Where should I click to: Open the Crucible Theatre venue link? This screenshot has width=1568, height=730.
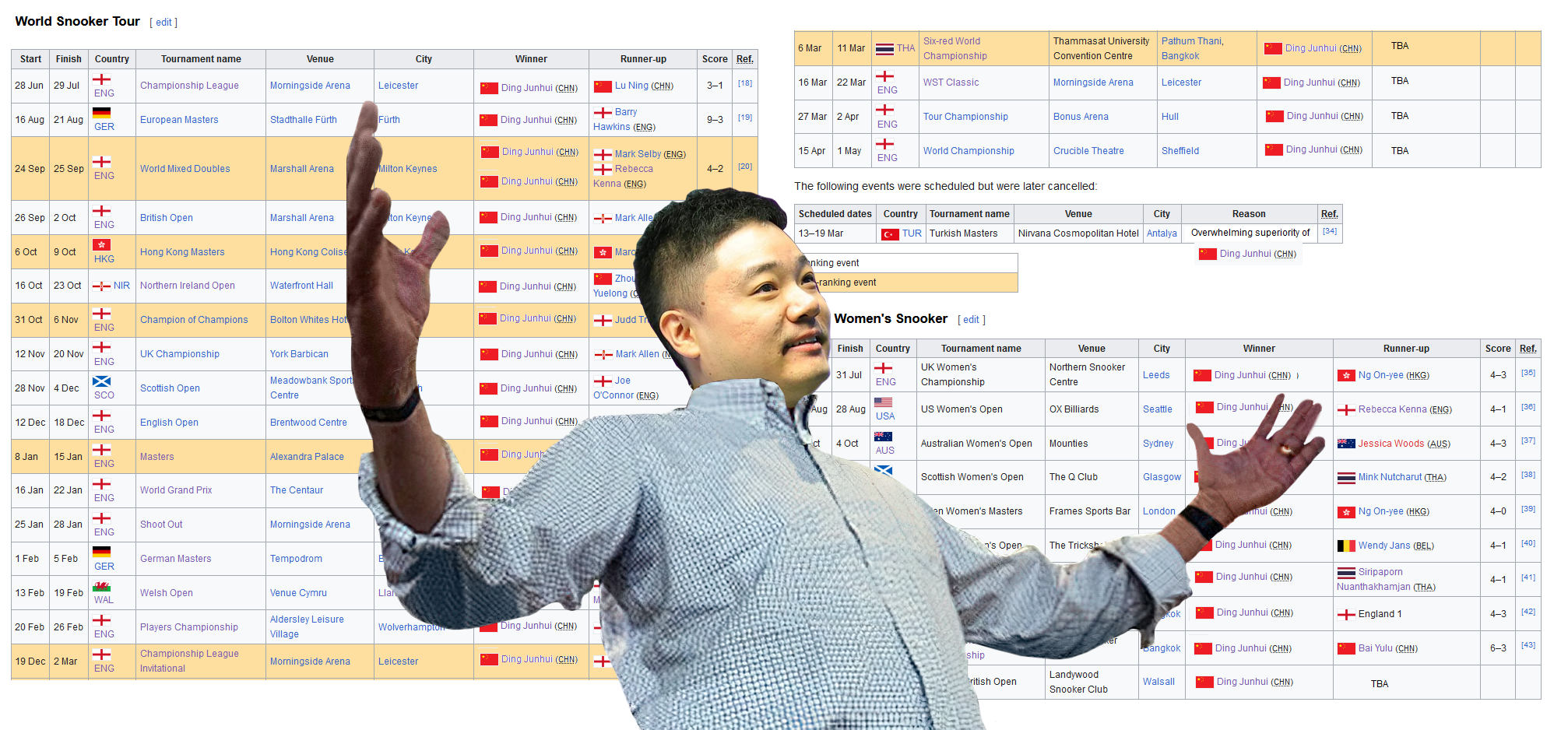[x=1088, y=151]
